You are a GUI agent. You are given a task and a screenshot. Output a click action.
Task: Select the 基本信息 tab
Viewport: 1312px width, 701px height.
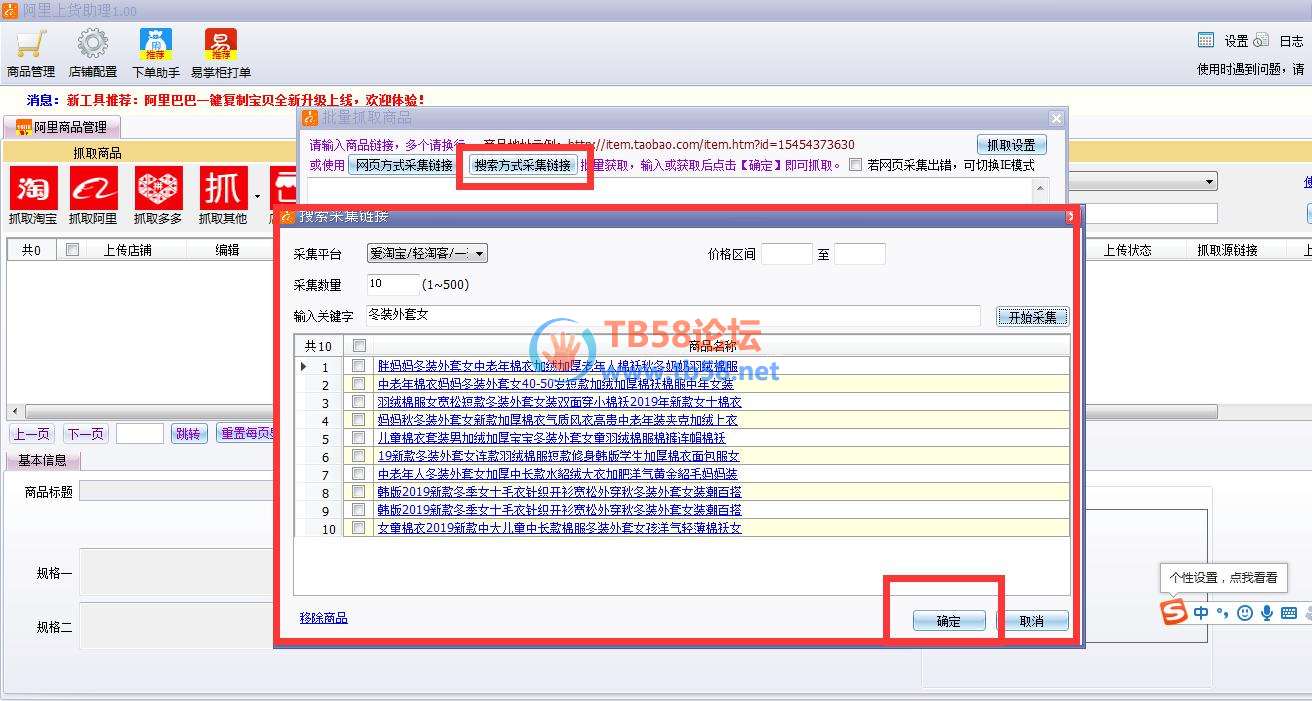coord(43,460)
